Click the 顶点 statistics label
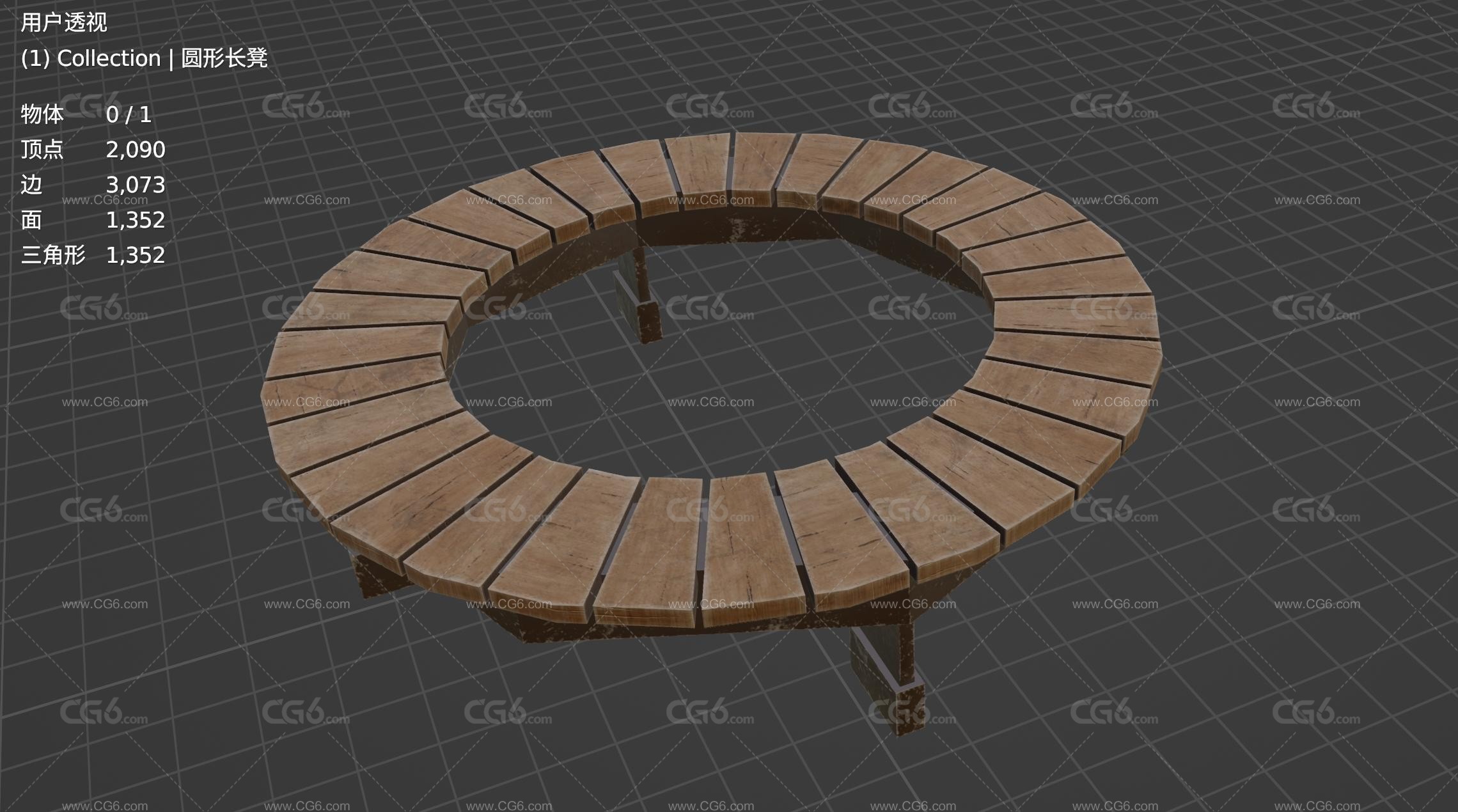The image size is (1458, 812). tap(42, 150)
